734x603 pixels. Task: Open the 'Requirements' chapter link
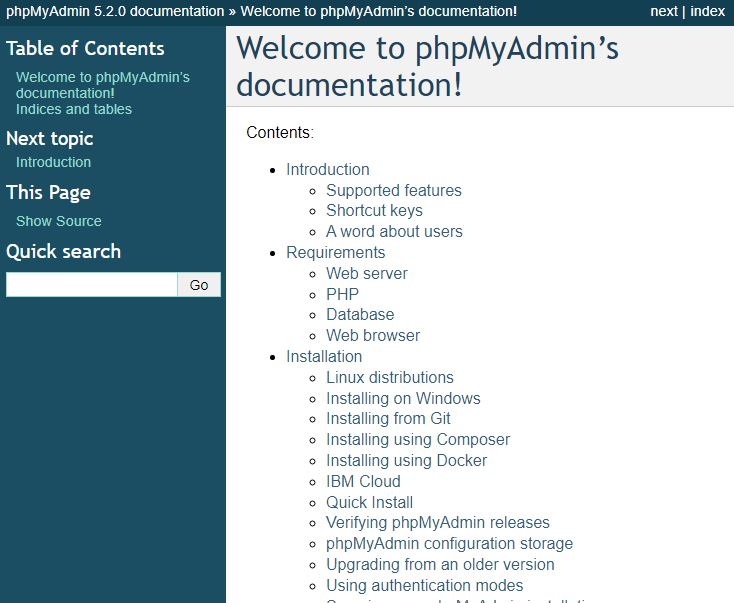(336, 252)
